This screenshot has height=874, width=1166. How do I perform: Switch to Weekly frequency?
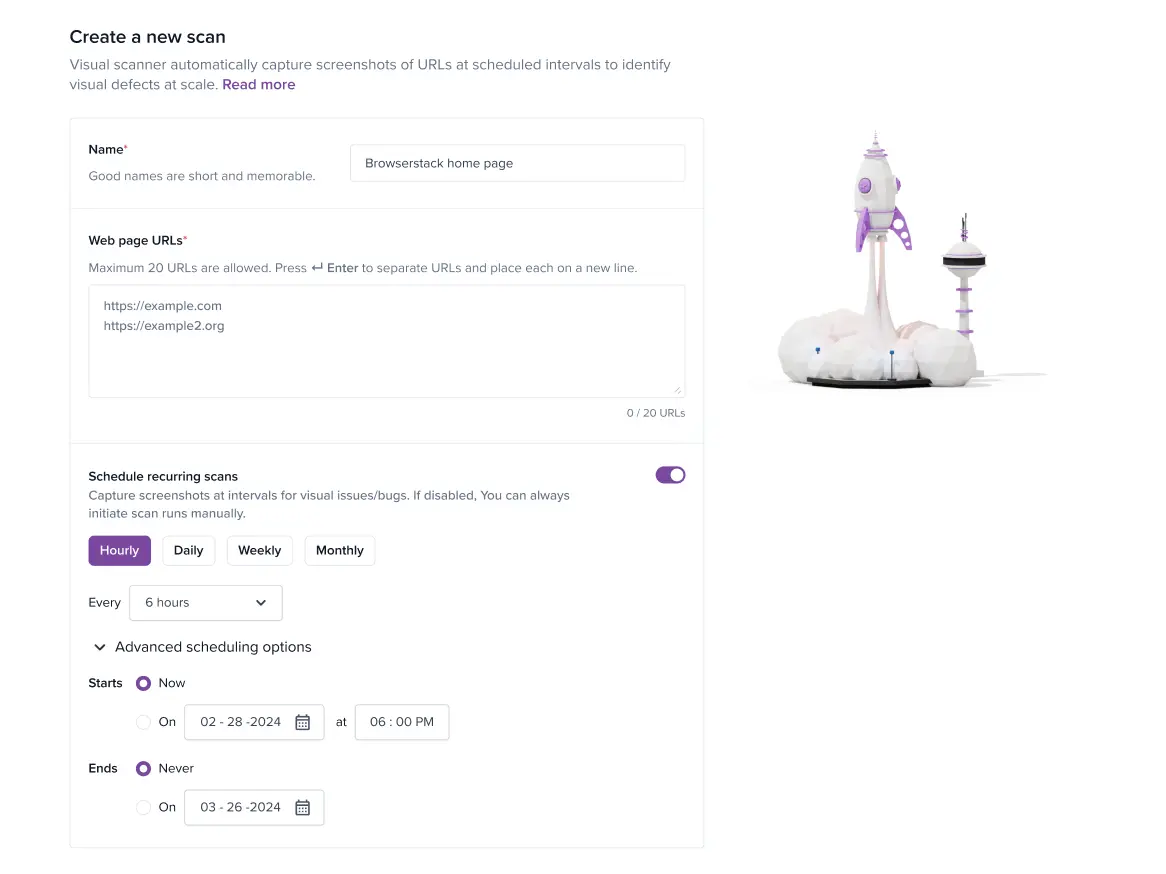point(260,550)
